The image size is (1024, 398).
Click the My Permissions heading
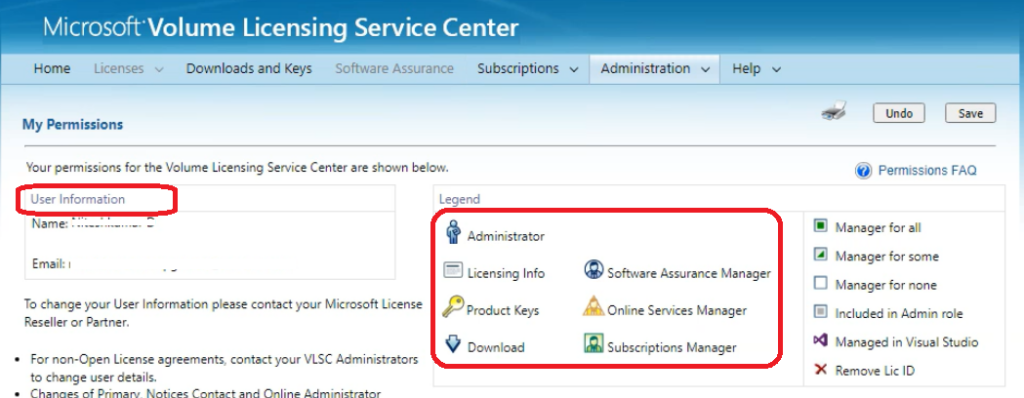(x=72, y=124)
